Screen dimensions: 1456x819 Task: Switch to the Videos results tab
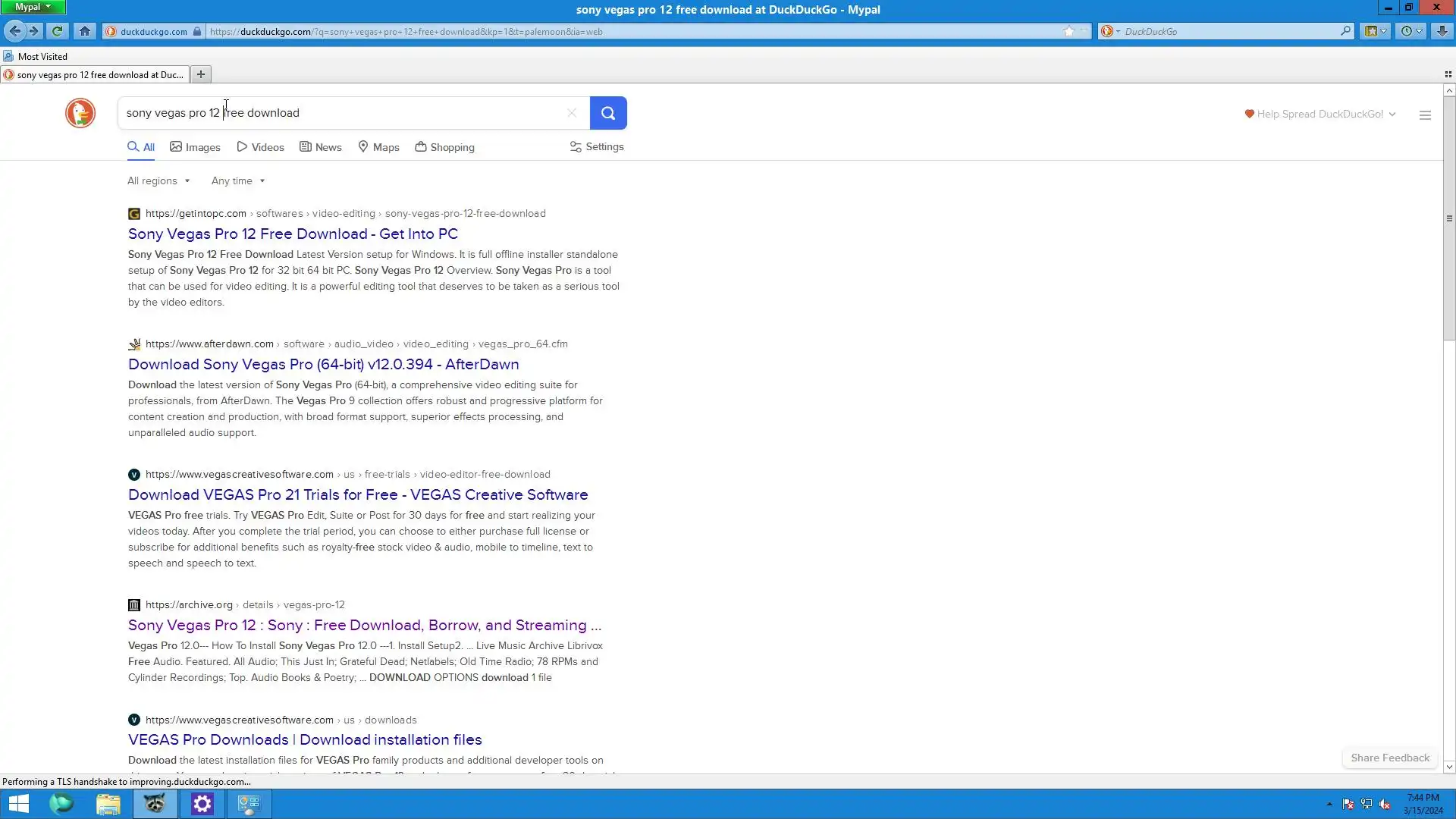[260, 147]
